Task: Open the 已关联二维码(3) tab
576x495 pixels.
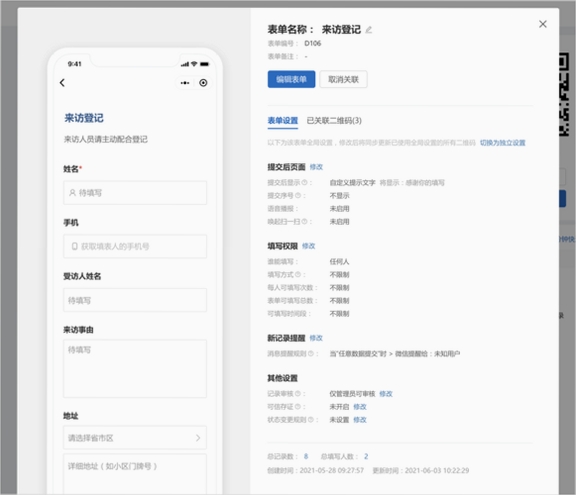Action: (334, 120)
